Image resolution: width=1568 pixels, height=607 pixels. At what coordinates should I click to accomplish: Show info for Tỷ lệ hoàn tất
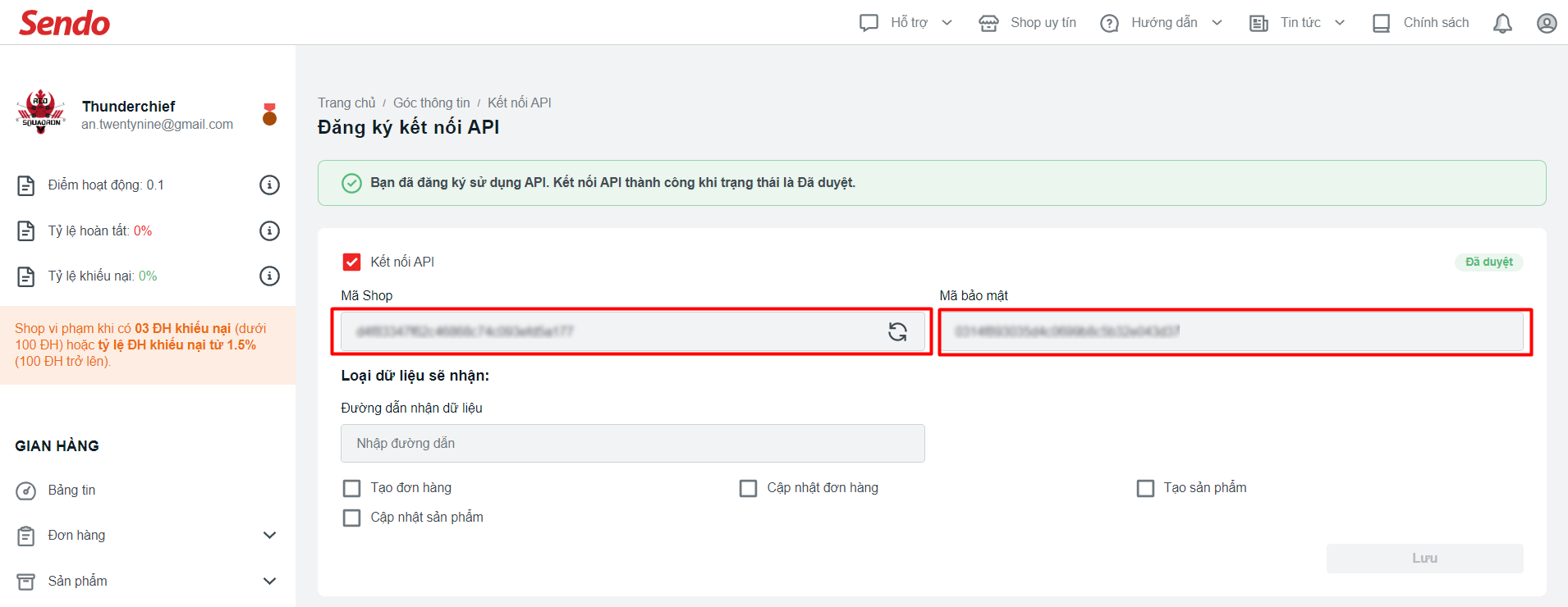pos(269,231)
